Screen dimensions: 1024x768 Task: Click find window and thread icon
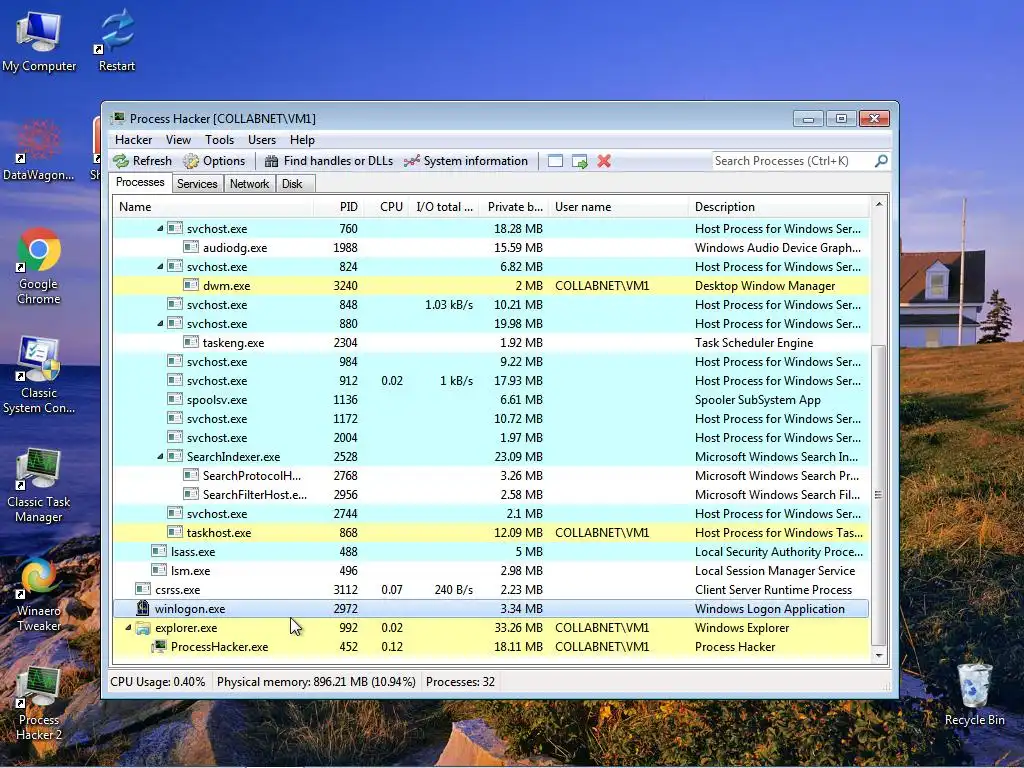click(x=579, y=161)
